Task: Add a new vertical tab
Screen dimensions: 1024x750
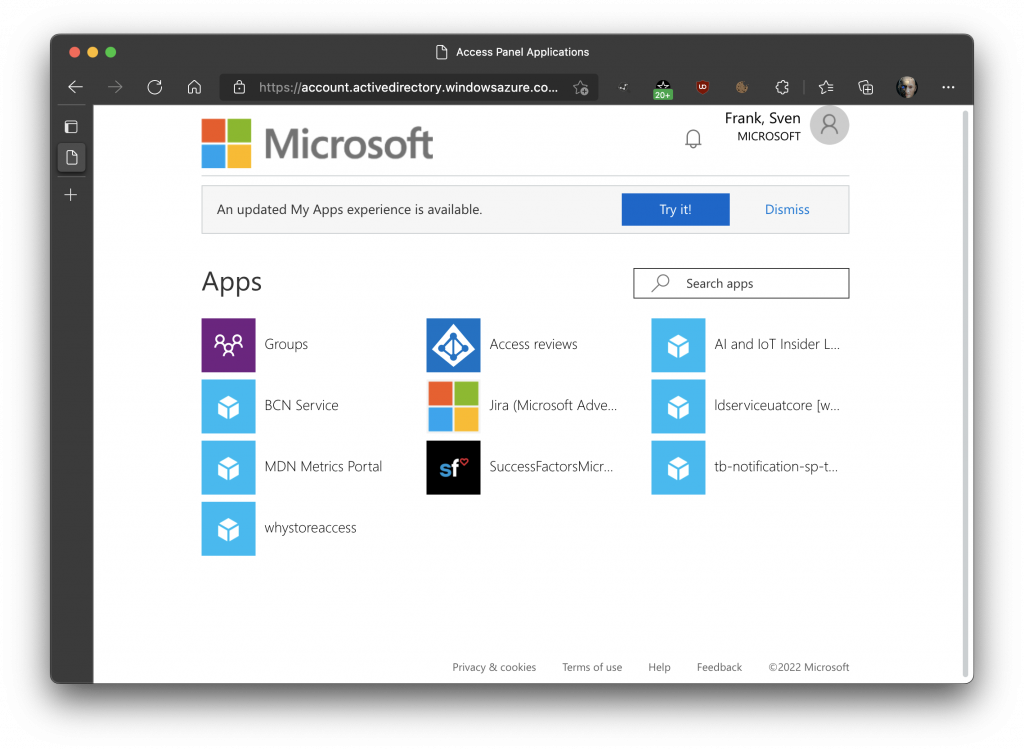Action: (x=71, y=195)
